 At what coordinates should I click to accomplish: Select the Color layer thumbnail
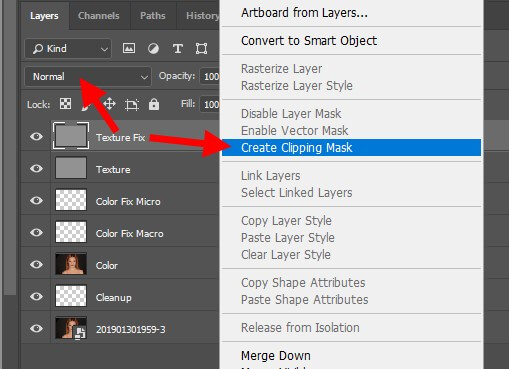[x=71, y=264]
